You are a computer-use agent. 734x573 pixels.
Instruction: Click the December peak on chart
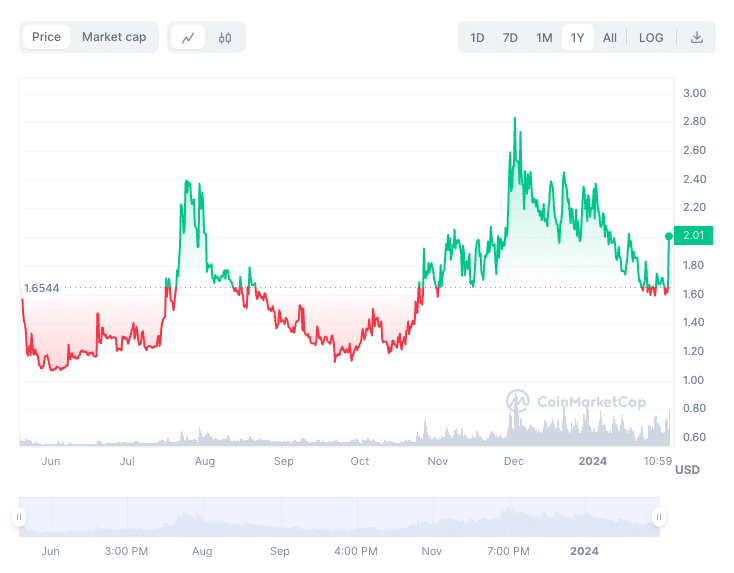[514, 118]
